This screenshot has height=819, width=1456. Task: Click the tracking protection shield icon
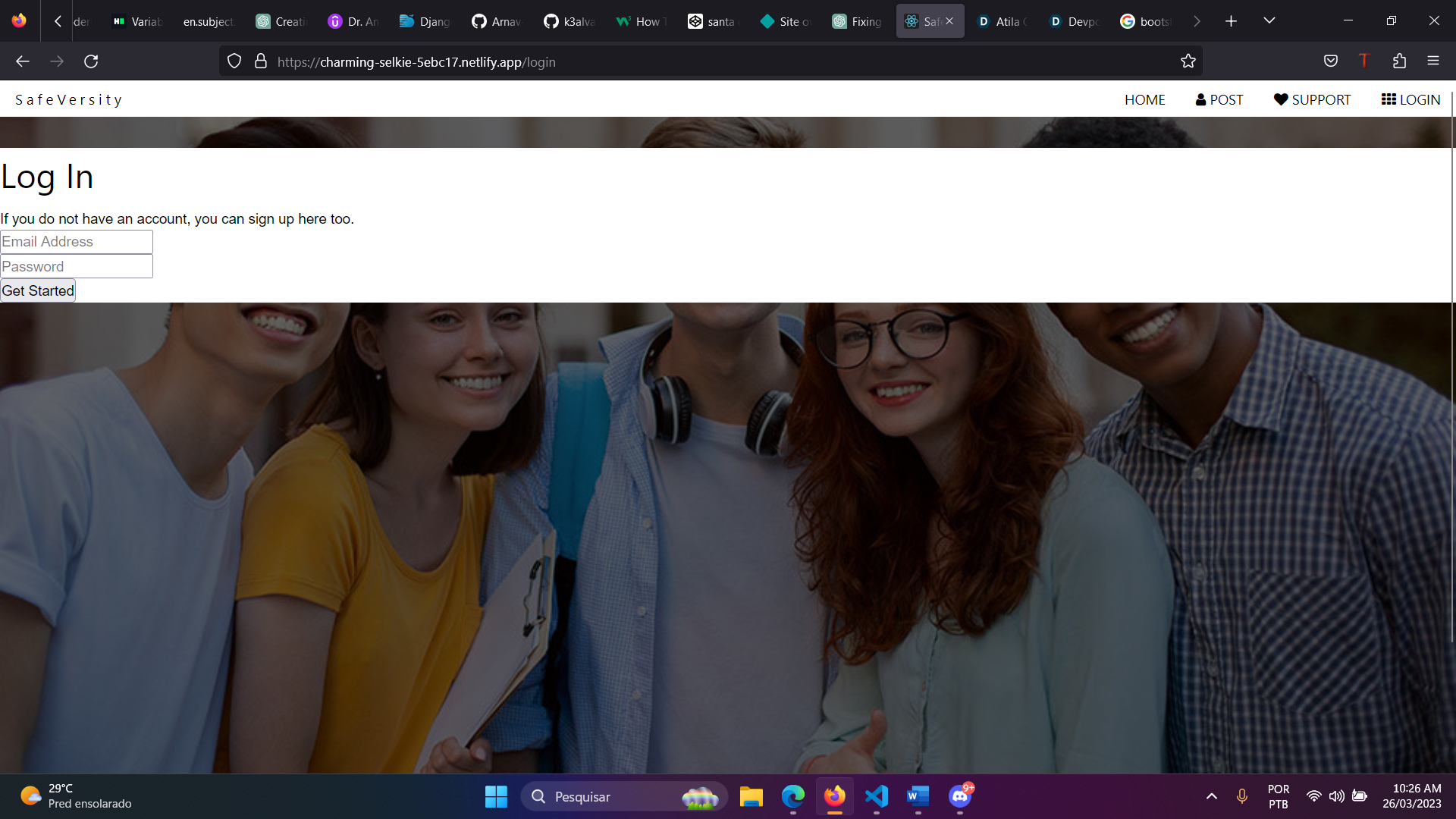click(x=234, y=61)
